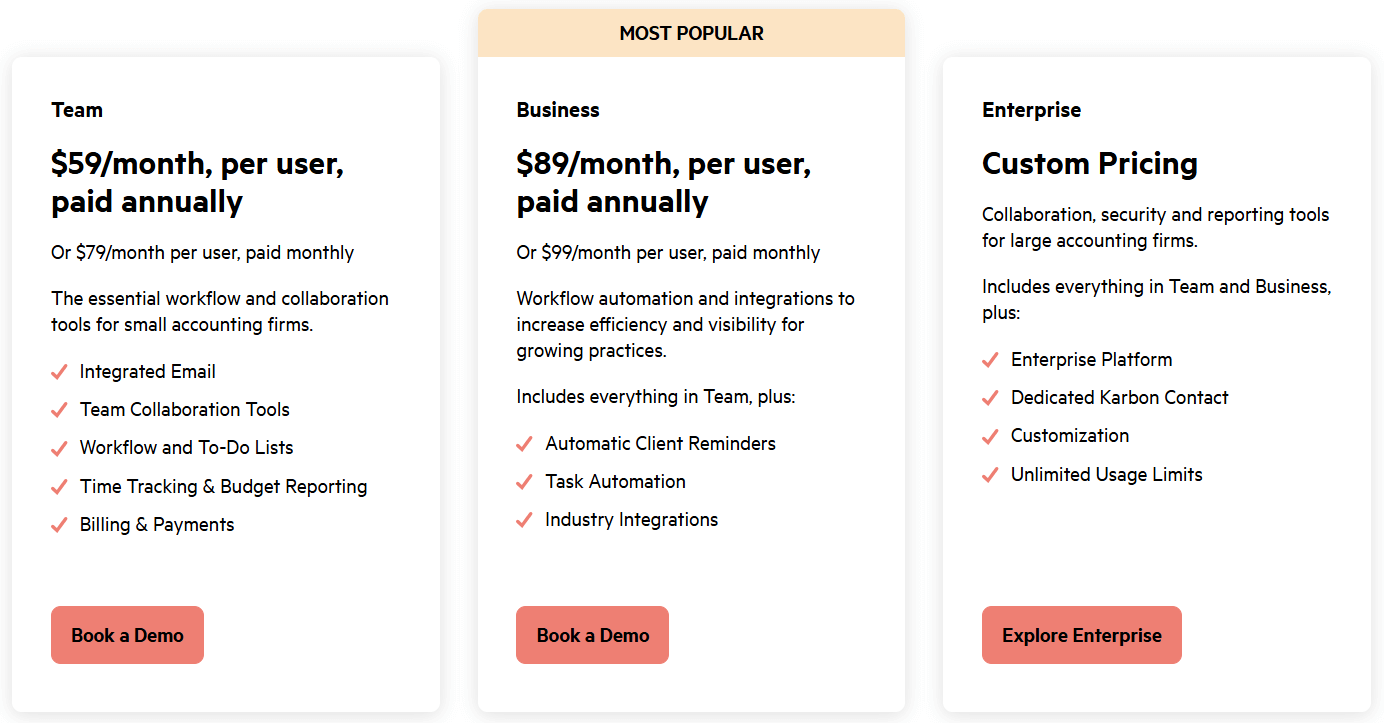
Task: Click the MOST POPULAR banner
Action: coord(691,33)
